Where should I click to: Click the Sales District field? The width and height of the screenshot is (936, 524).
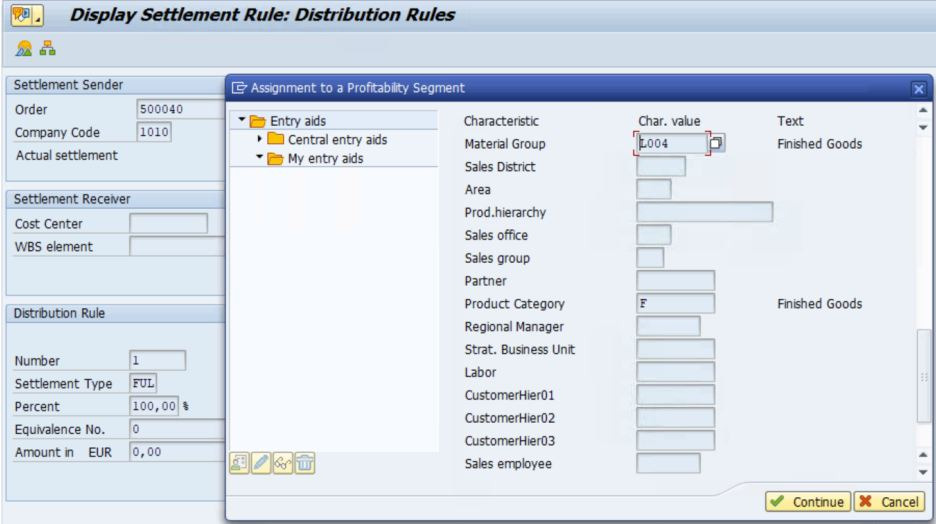(x=661, y=167)
